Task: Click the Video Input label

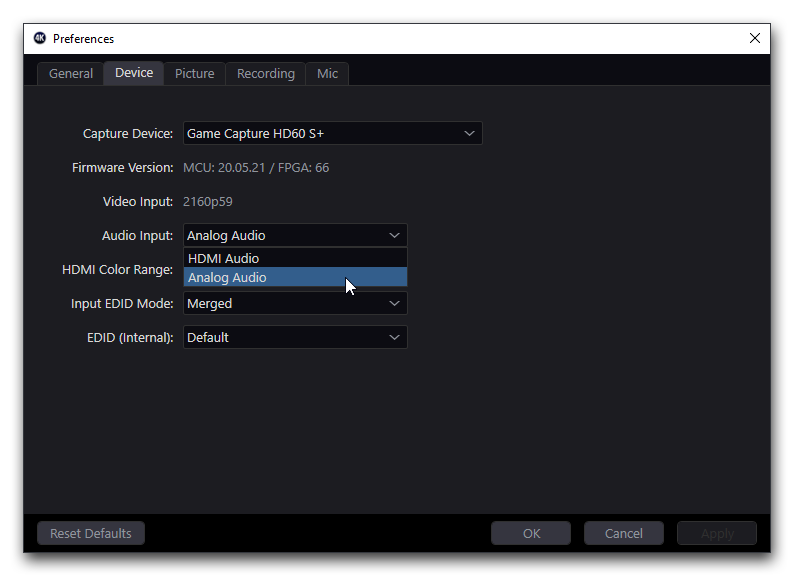Action: pyautogui.click(x=138, y=202)
